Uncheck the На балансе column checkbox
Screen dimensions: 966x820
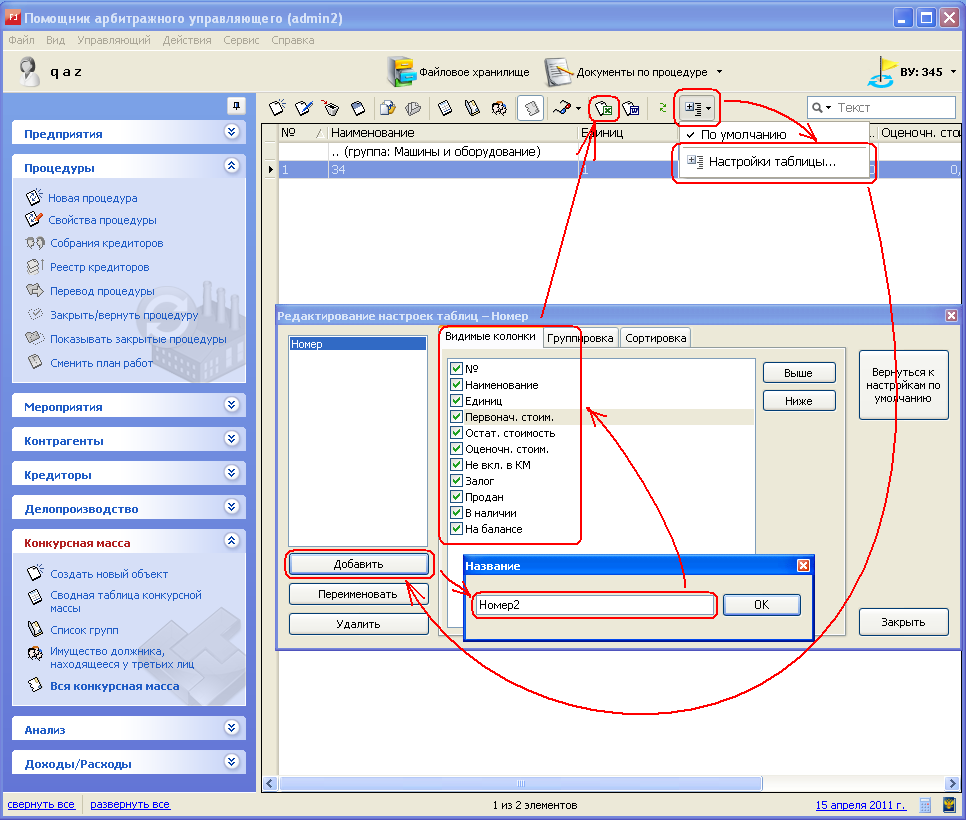click(x=457, y=529)
